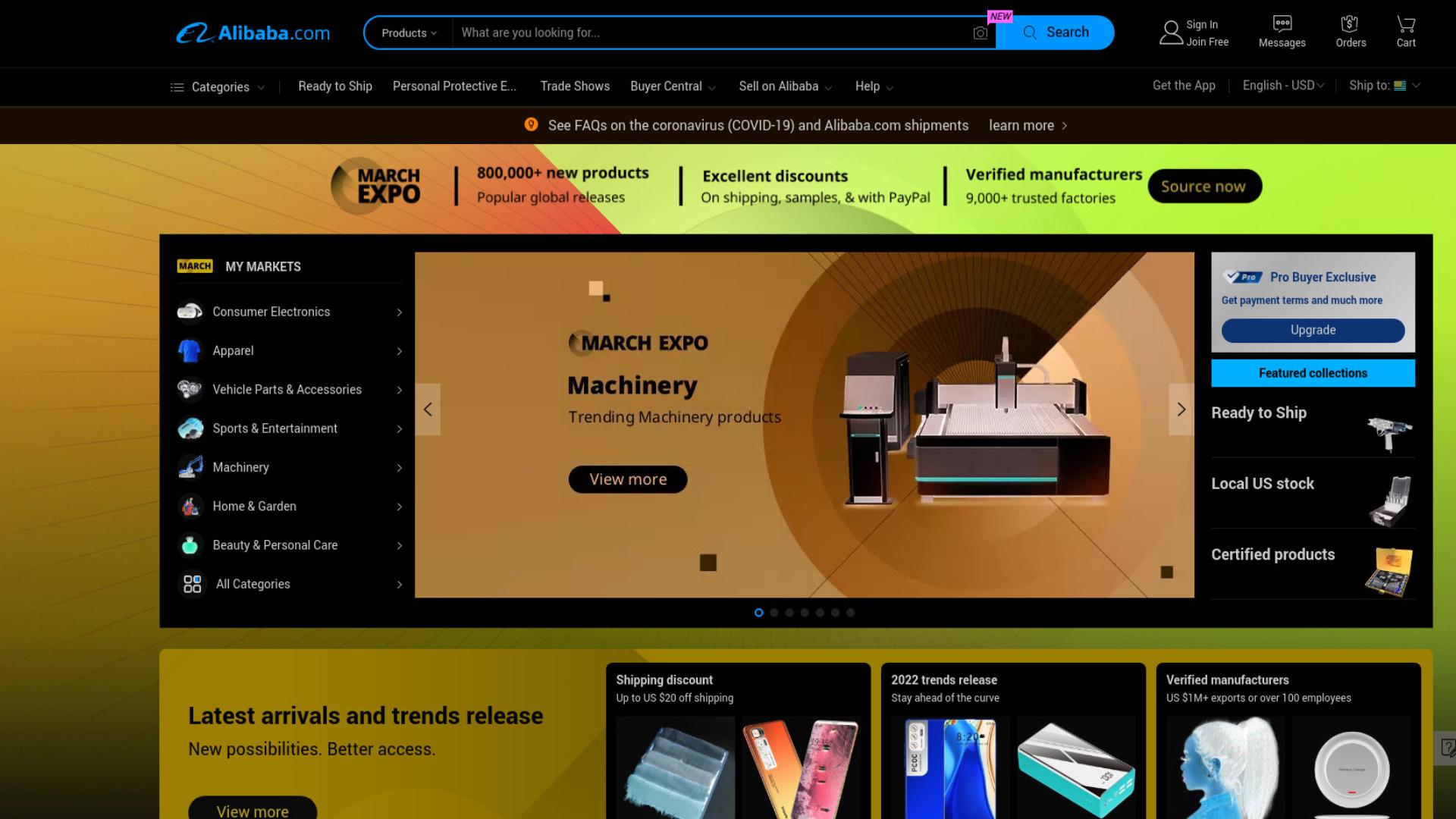
Task: Click the Search button
Action: 1055,33
